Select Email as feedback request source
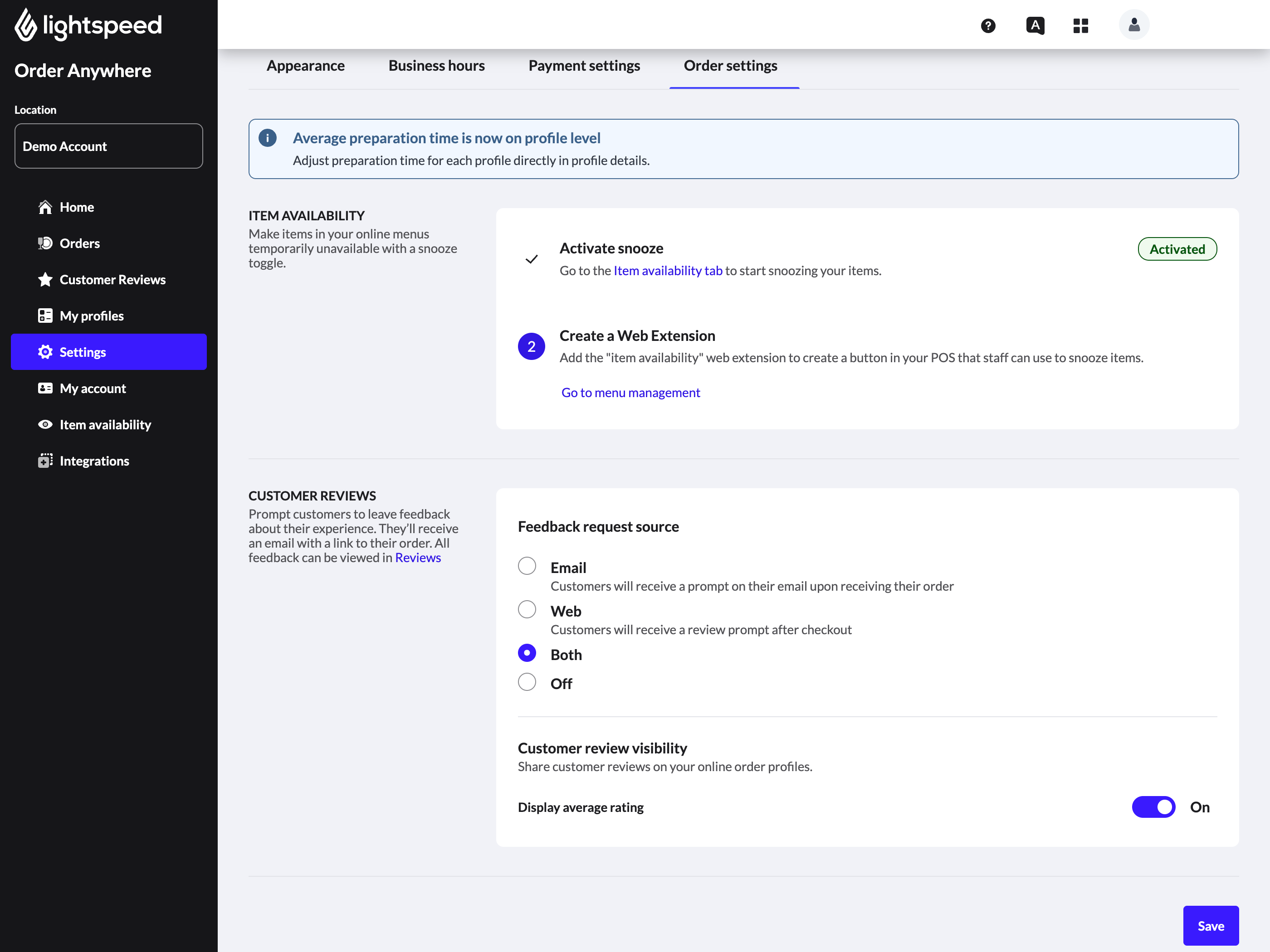 click(527, 566)
